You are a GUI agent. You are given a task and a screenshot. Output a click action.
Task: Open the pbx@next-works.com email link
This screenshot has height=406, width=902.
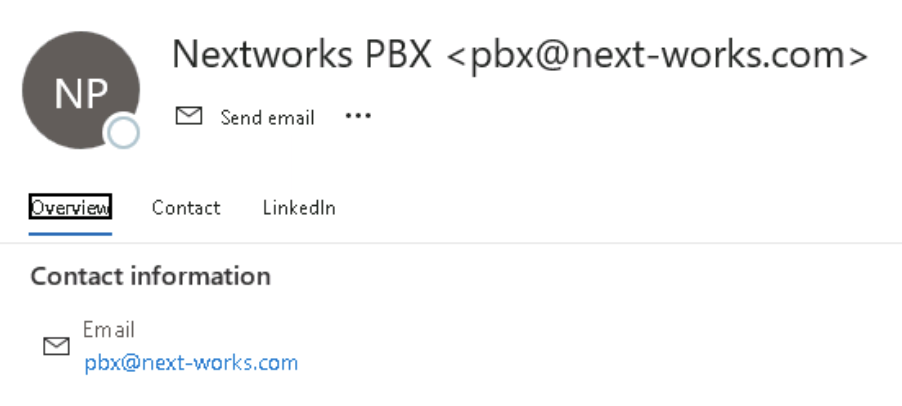coord(191,363)
